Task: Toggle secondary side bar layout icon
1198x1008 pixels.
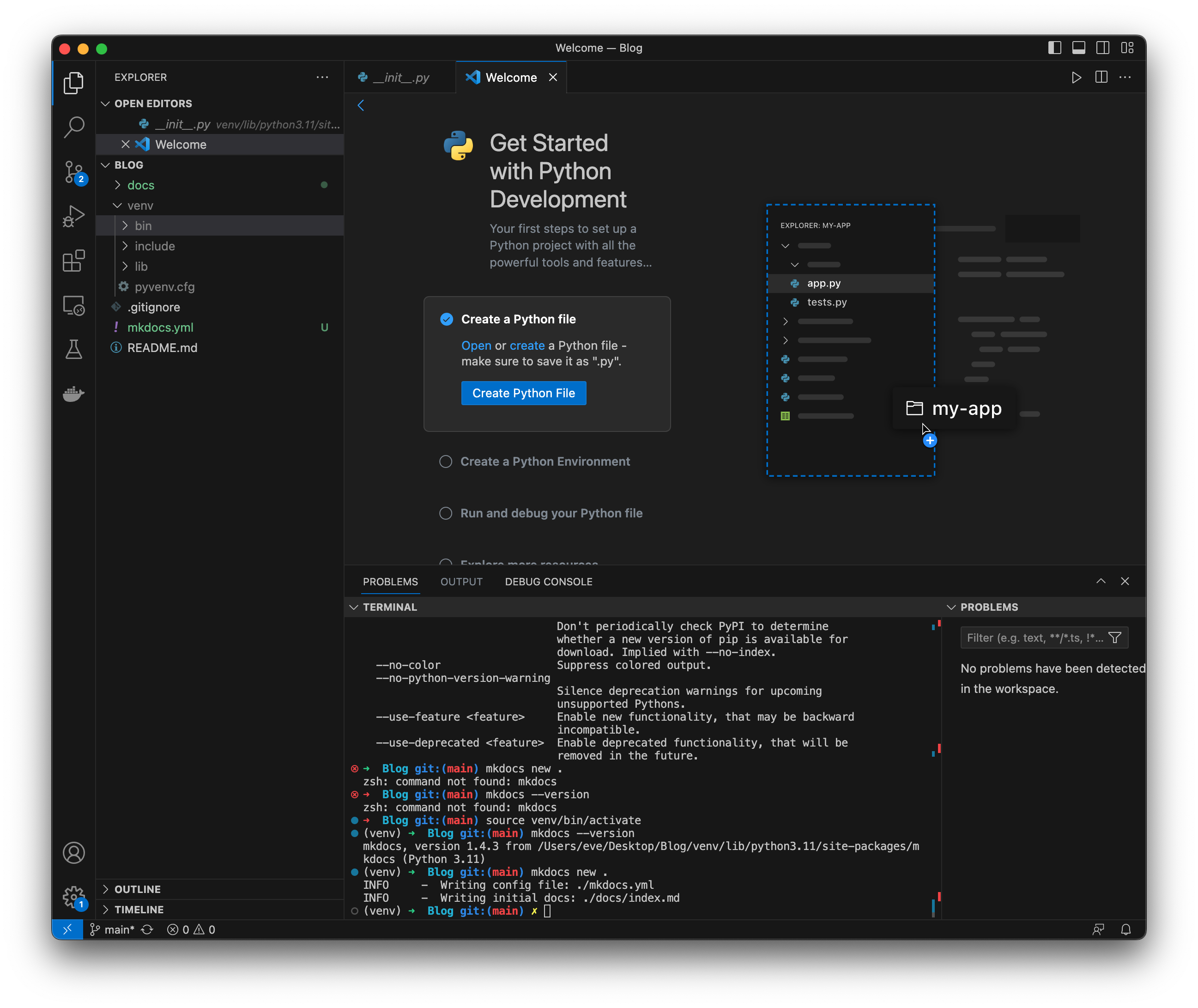Action: coord(1102,48)
